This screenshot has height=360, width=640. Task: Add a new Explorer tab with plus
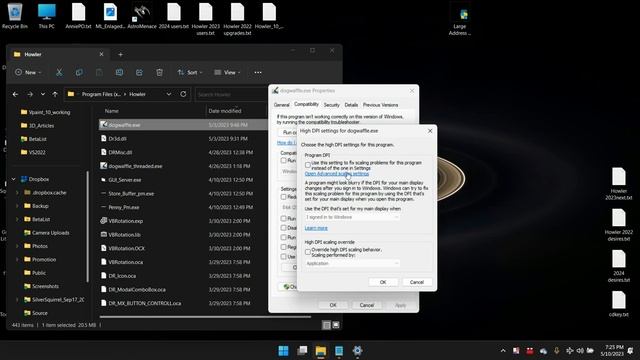click(x=120, y=54)
